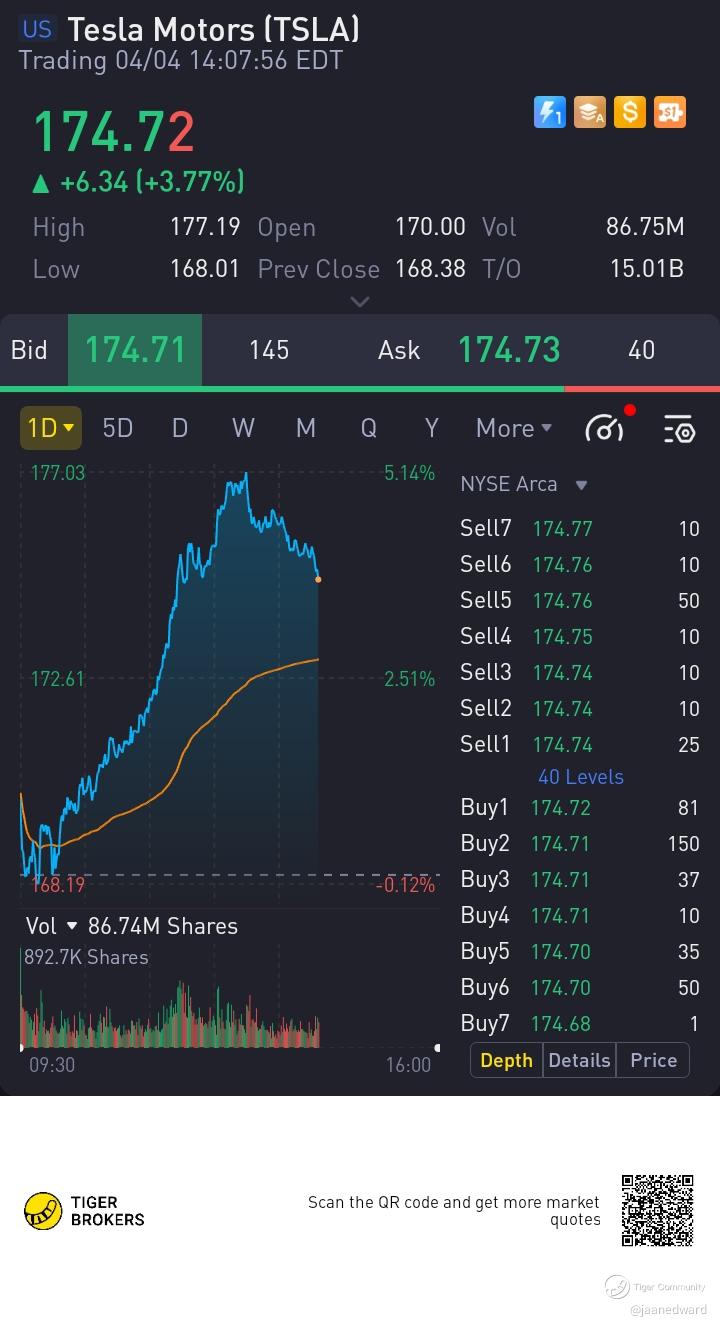Tap the 168.19 chart axis label
The image size is (720, 1326).
pos(58,885)
